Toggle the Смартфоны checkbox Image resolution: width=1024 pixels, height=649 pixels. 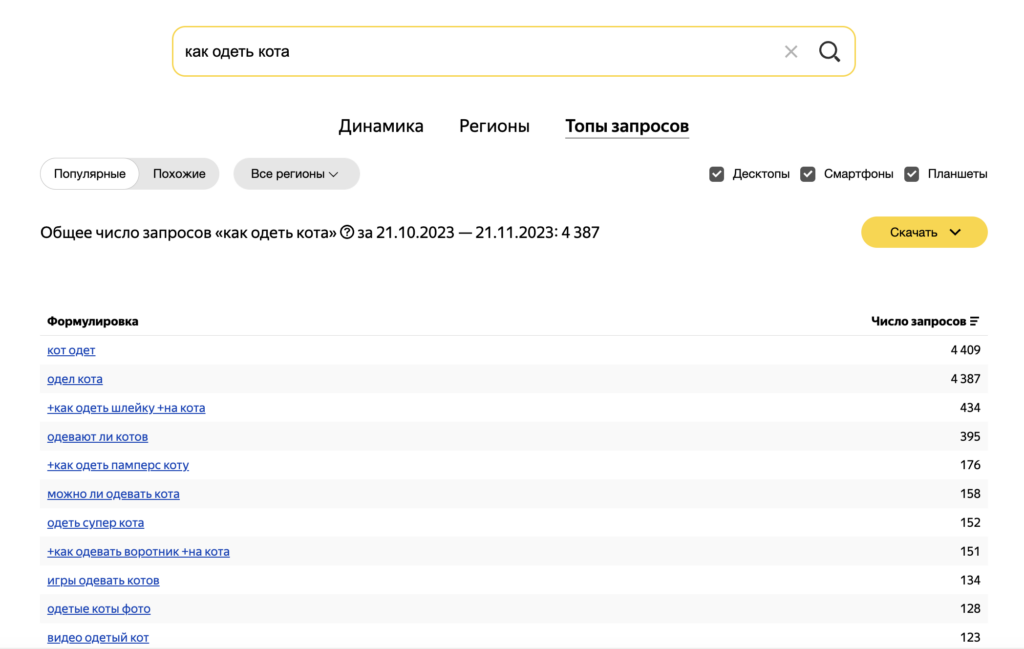808,174
